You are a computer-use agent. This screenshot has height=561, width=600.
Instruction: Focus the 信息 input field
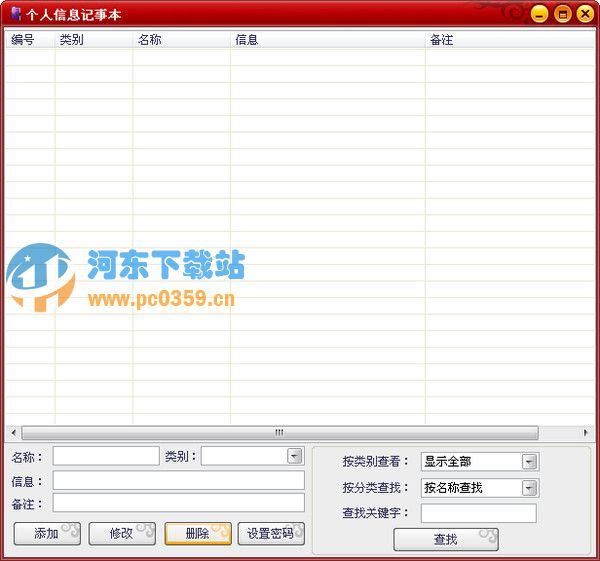[x=179, y=480]
